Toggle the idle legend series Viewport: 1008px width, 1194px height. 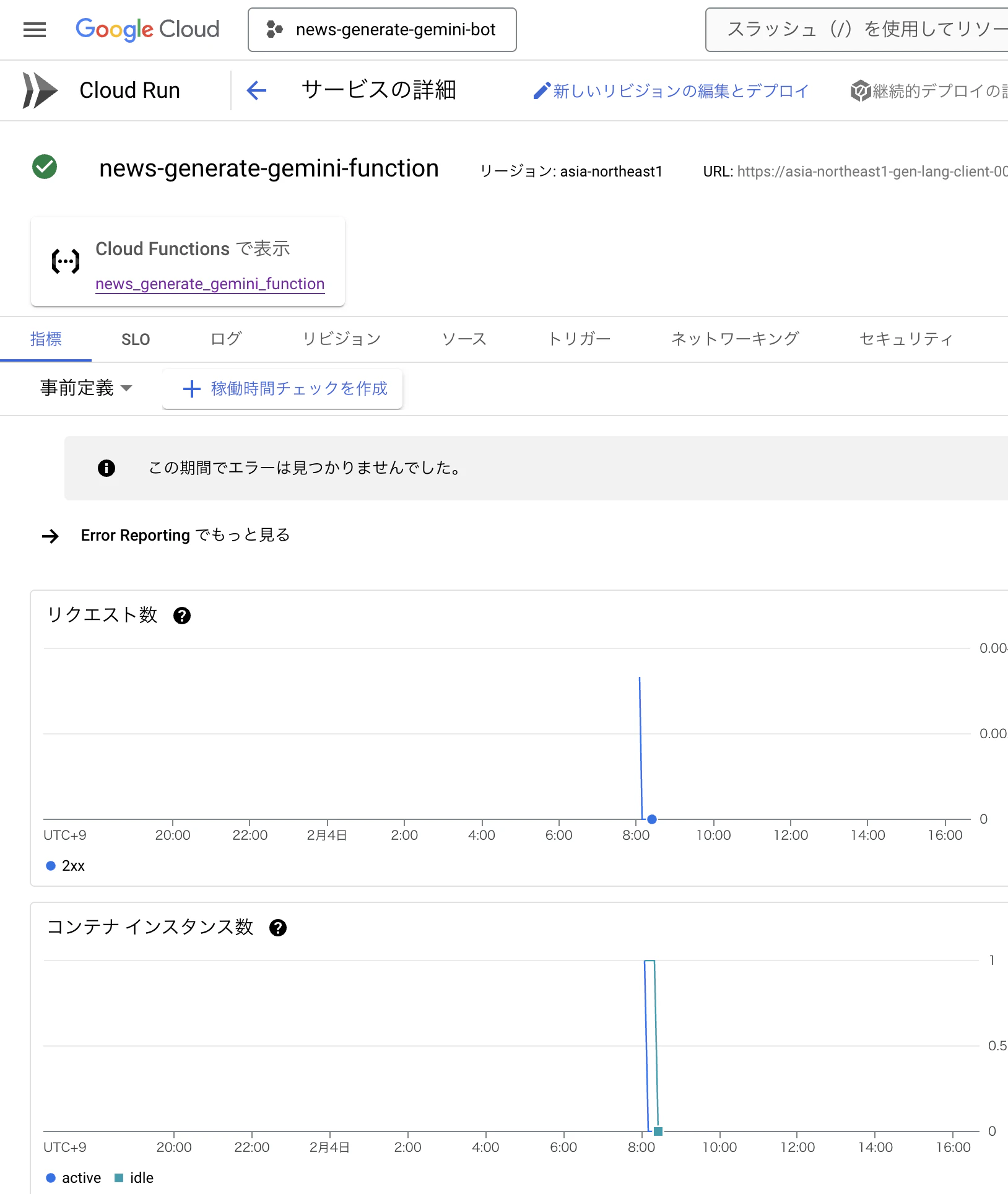(134, 1178)
